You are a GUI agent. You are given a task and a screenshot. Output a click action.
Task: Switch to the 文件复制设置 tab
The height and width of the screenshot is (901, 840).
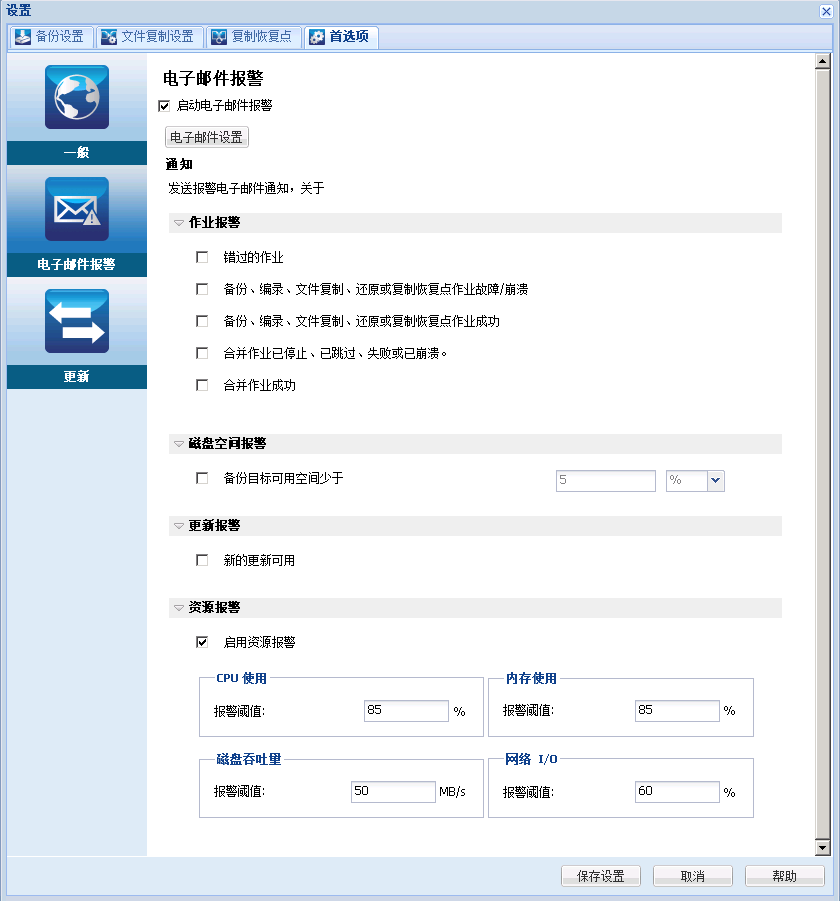pos(149,37)
